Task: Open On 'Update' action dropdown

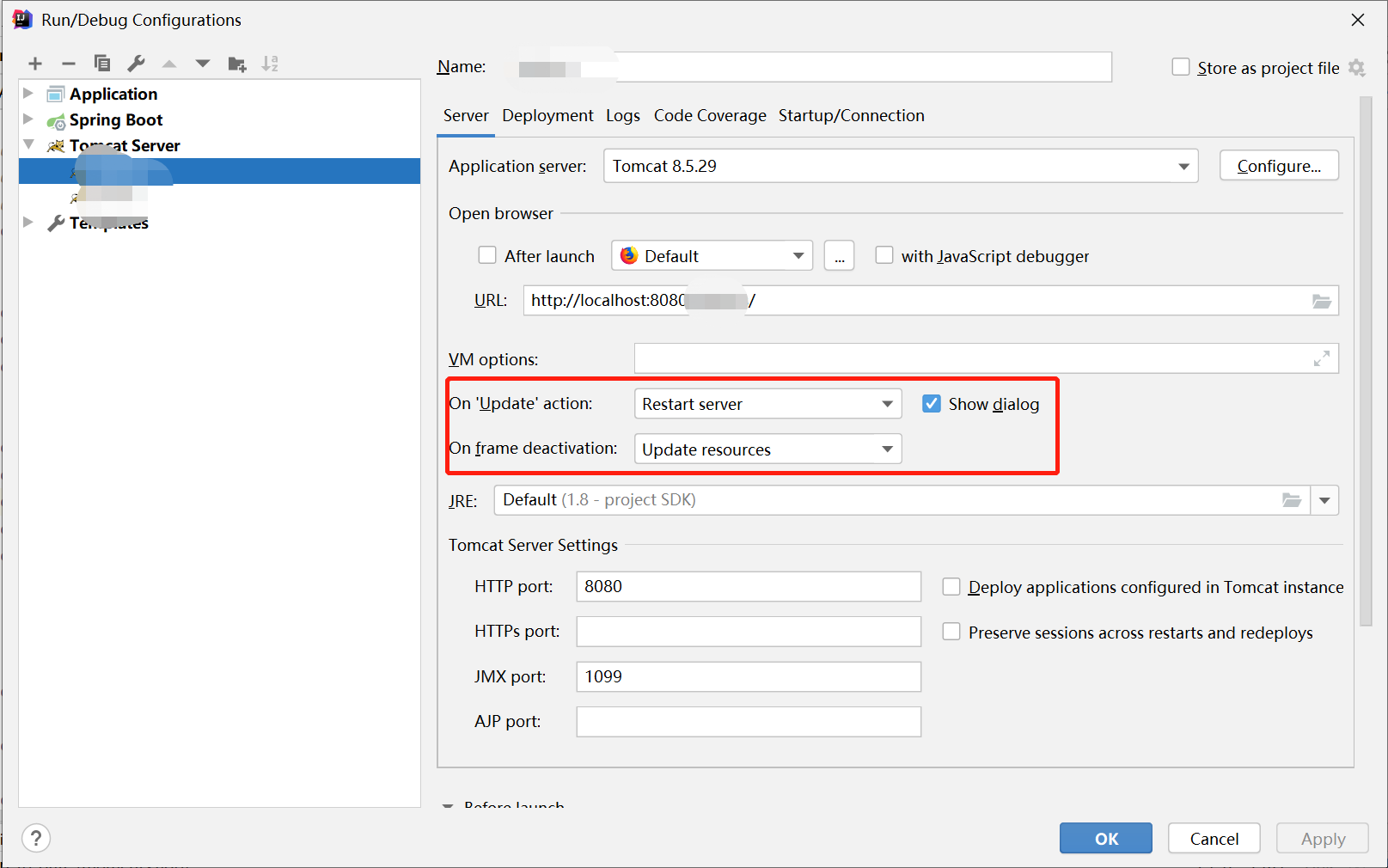Action: pyautogui.click(x=767, y=404)
